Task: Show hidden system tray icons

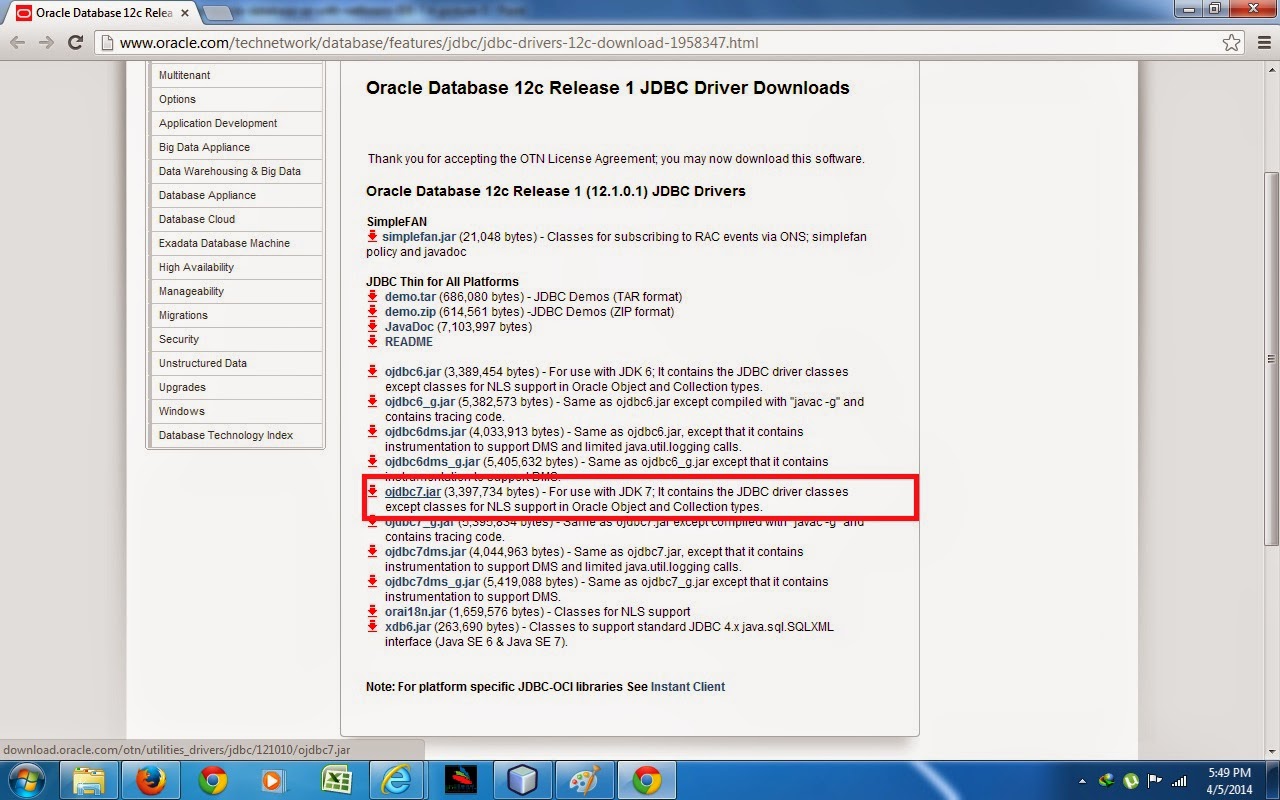Action: click(1083, 781)
